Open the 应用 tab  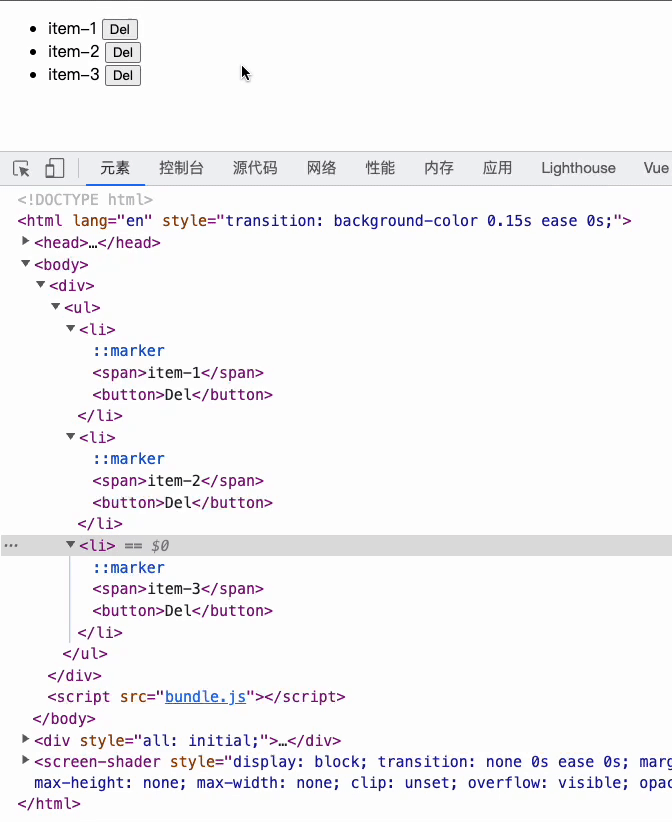coord(497,168)
